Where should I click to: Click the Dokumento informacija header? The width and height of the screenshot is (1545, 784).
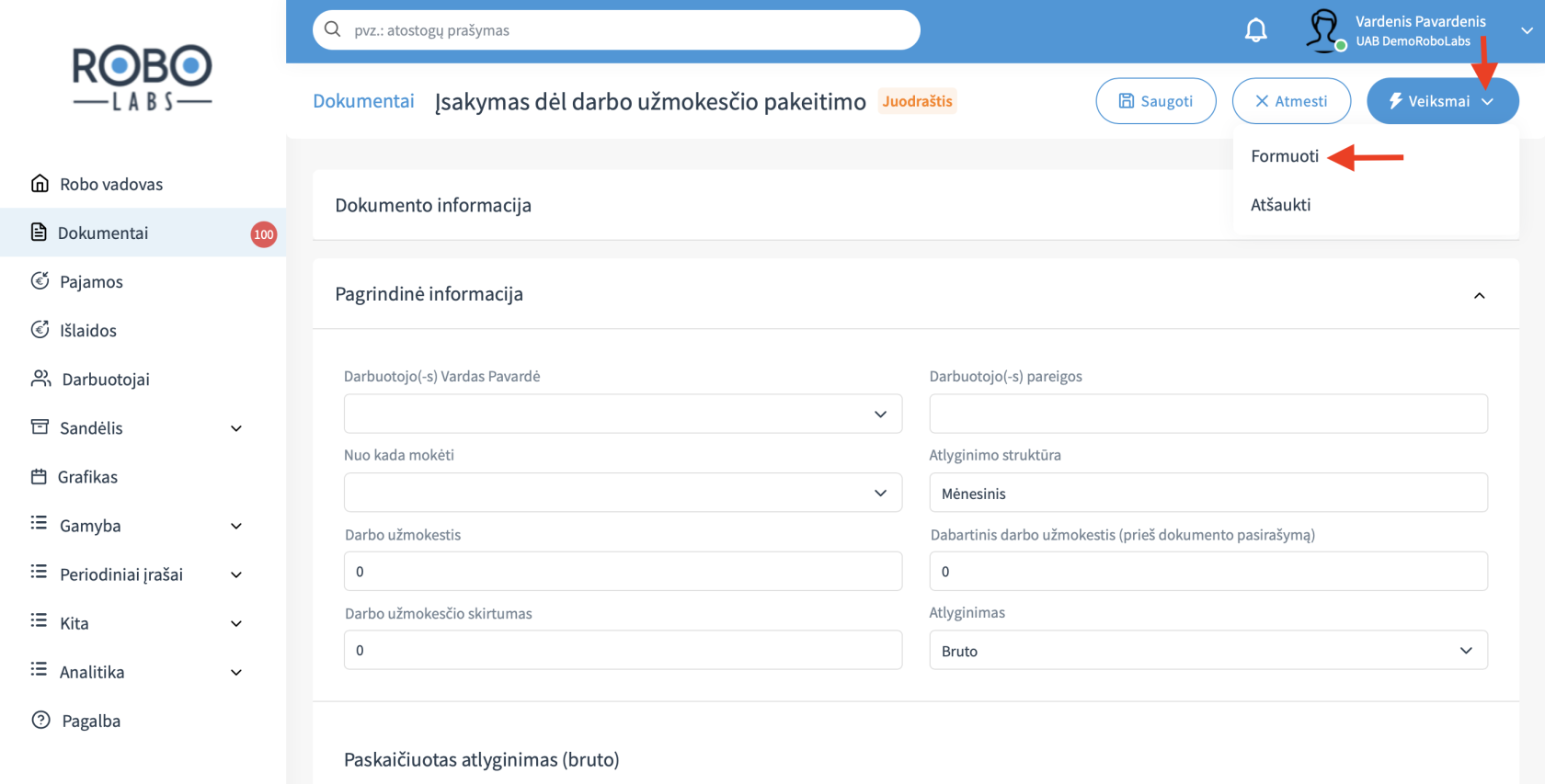(x=433, y=205)
